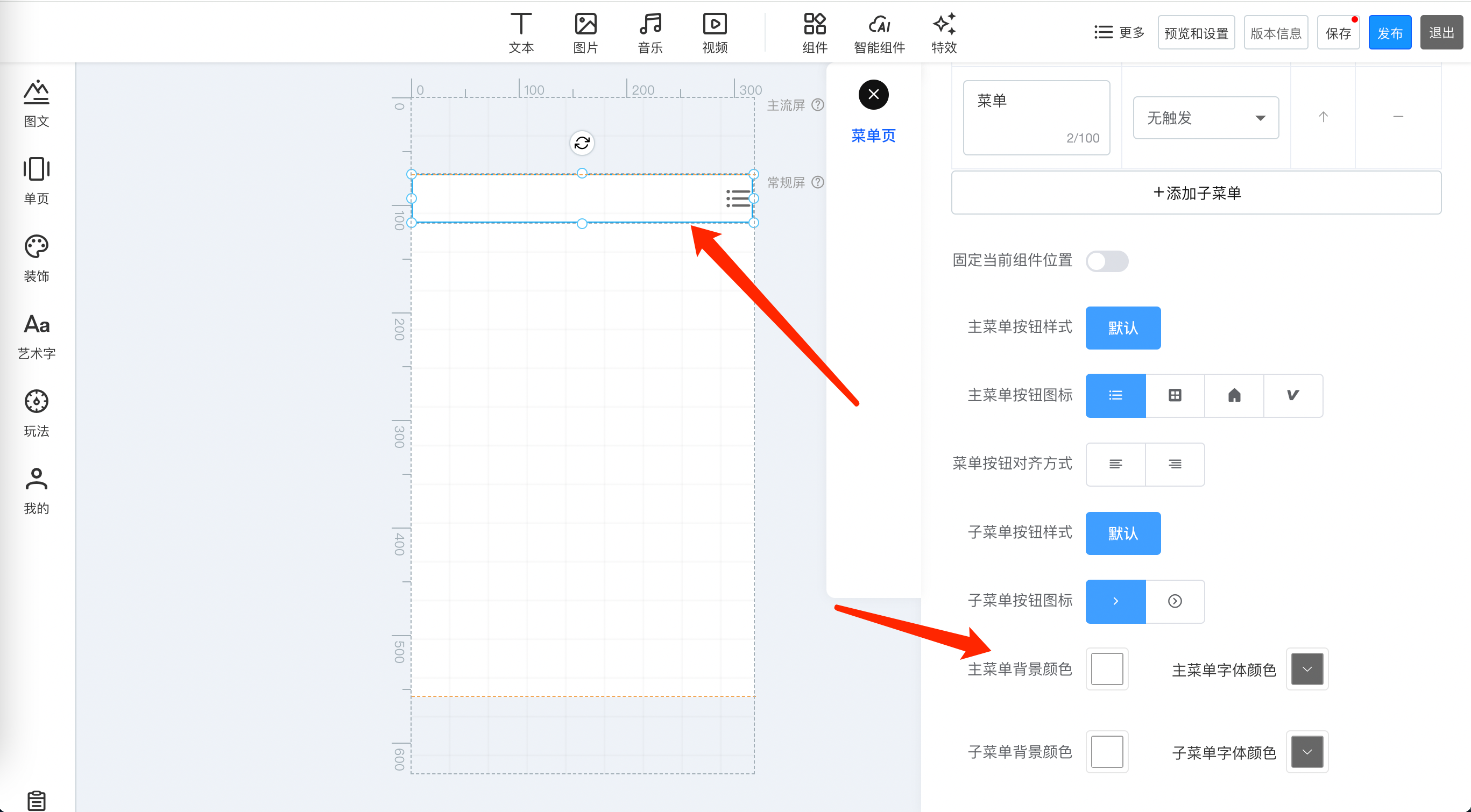Click the refresh icon above canvas component
Viewport: 1471px width, 812px height.
[x=582, y=143]
